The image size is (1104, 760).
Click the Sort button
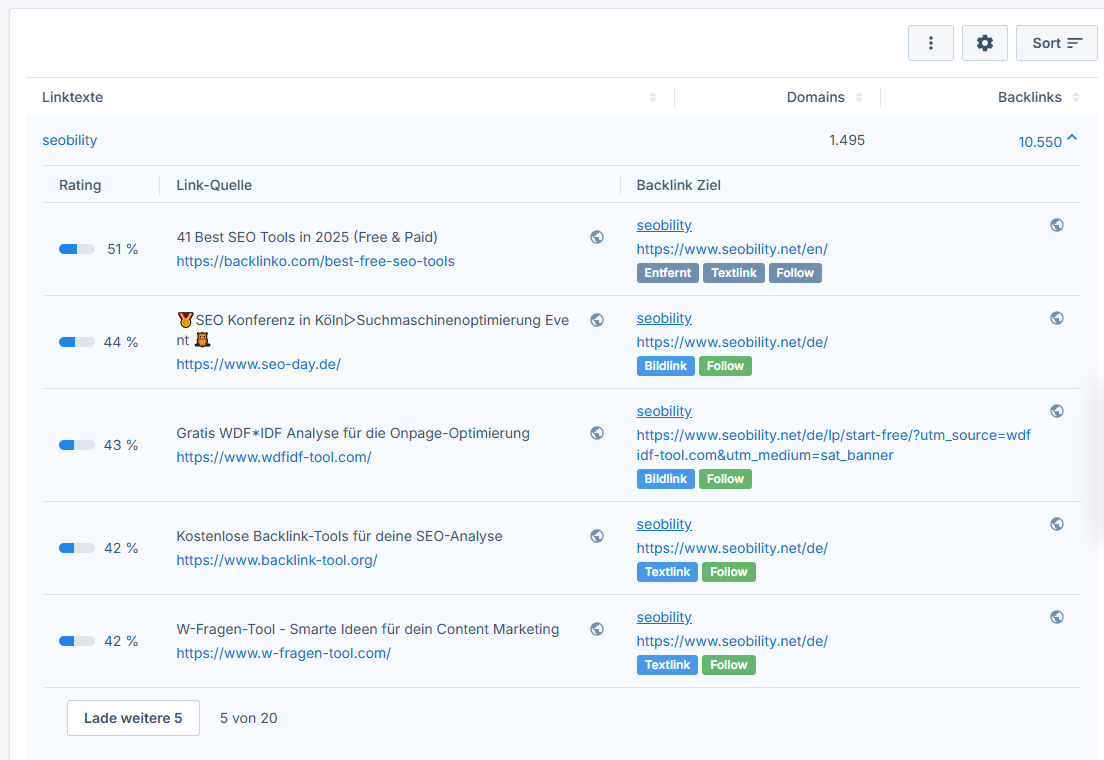point(1056,43)
